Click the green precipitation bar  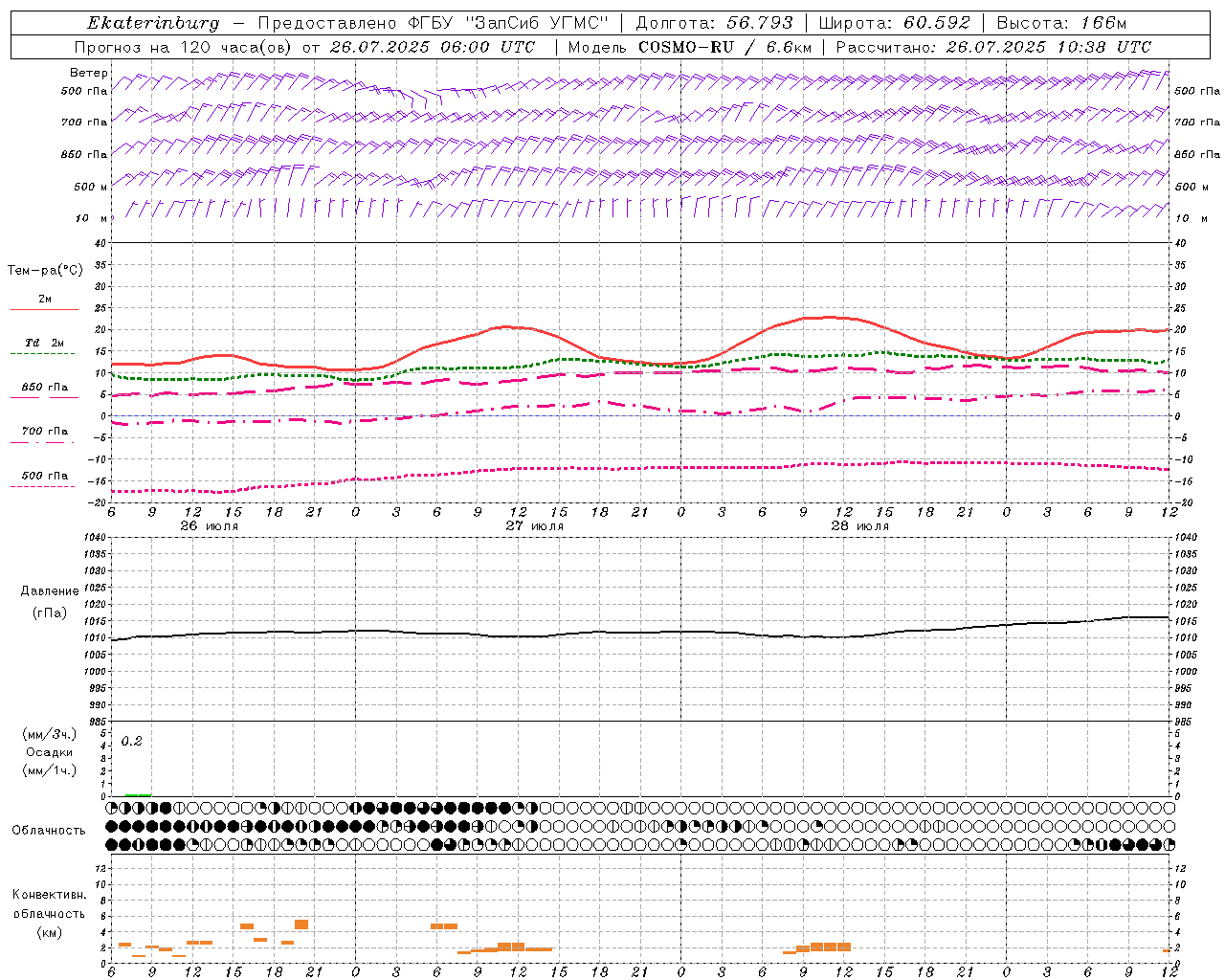tap(138, 795)
